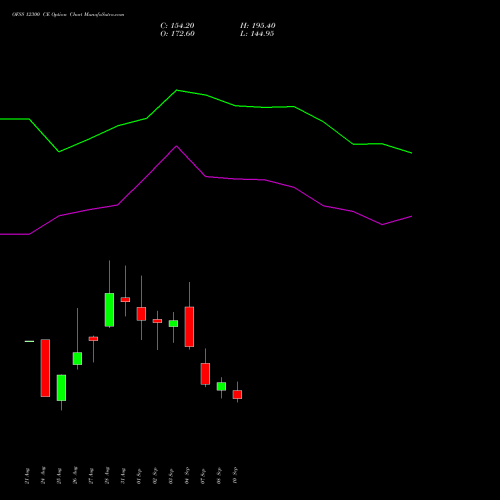
Task: Click the OFSS 12300 CE Option chart title
Action: 68,15
